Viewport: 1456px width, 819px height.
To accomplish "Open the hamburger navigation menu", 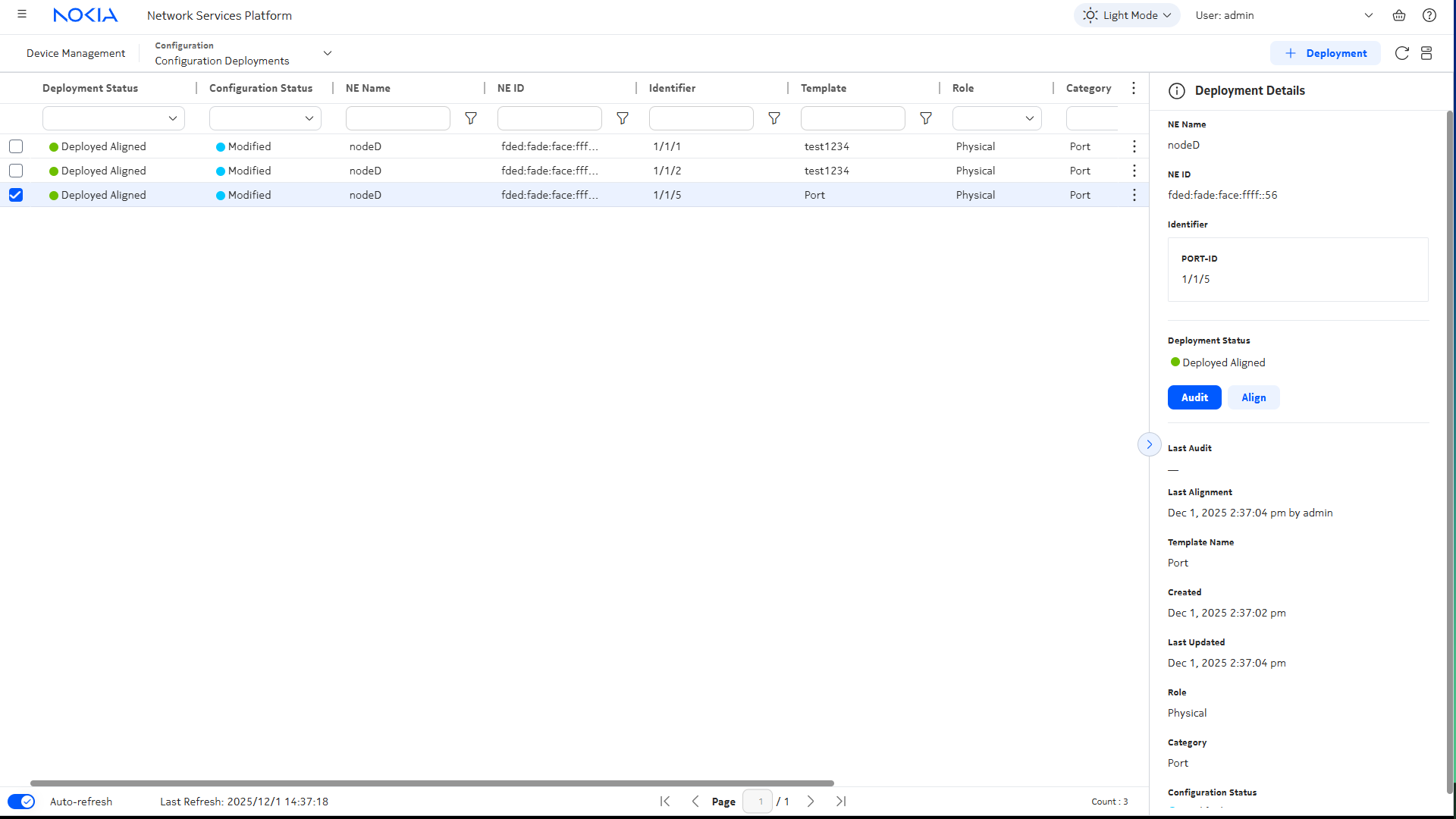I will (22, 14).
